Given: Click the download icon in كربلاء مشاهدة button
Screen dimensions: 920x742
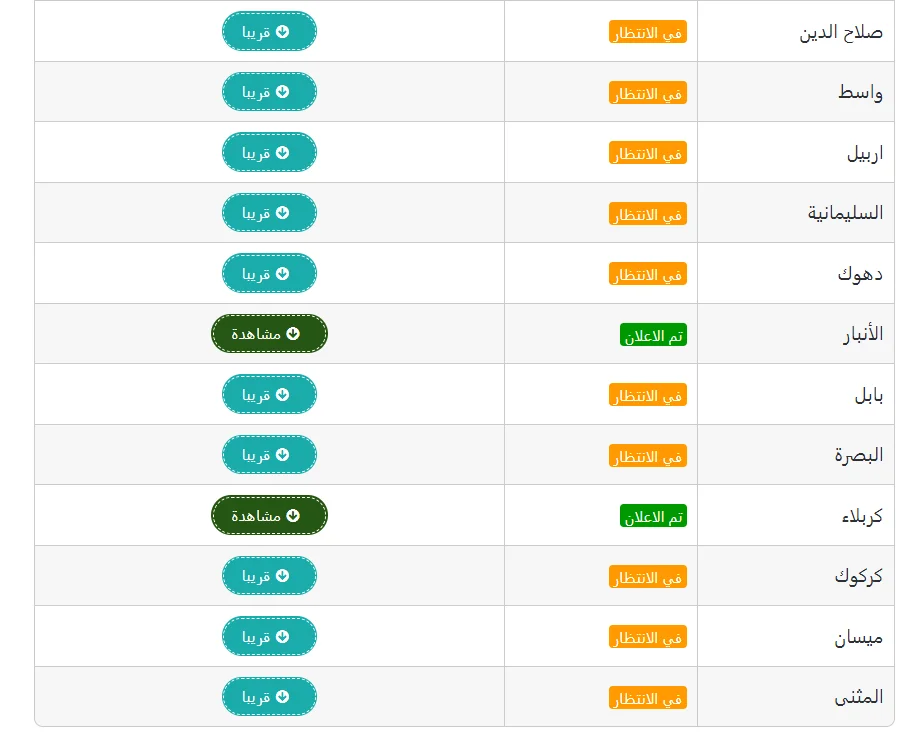Looking at the screenshot, I should point(293,516).
